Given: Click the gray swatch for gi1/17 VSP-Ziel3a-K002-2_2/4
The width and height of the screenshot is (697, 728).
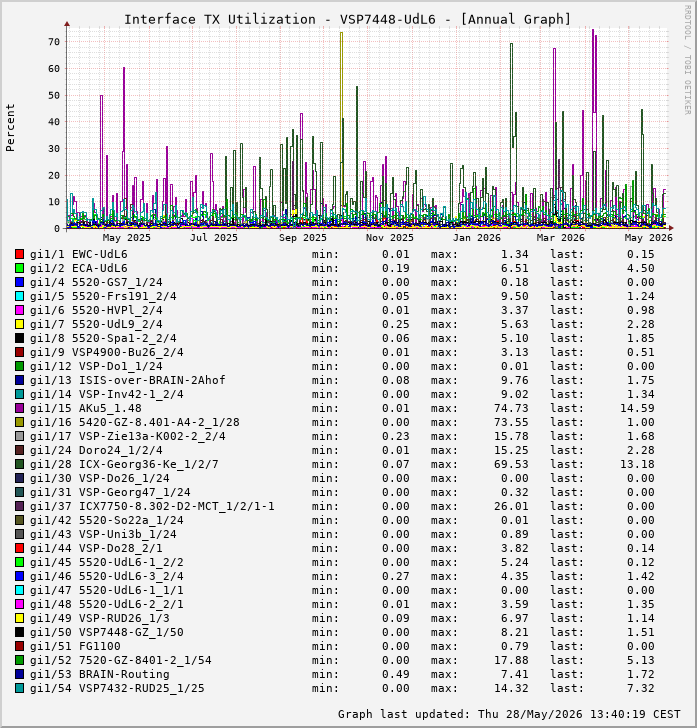Looking at the screenshot, I should tap(19, 436).
